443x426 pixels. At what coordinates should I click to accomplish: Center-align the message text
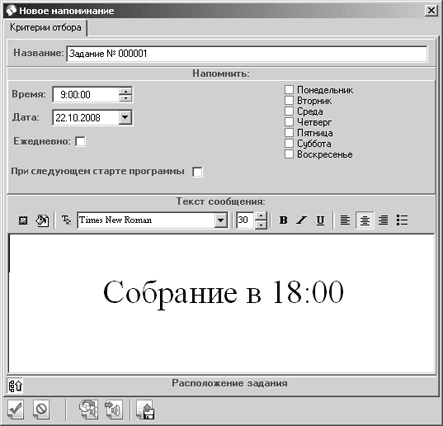pyautogui.click(x=365, y=220)
